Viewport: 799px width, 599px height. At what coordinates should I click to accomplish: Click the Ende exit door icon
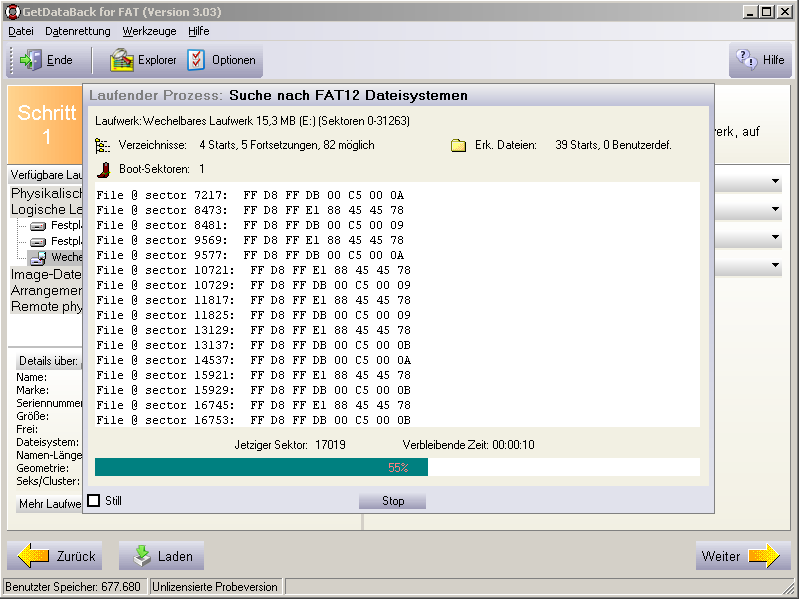pos(31,60)
